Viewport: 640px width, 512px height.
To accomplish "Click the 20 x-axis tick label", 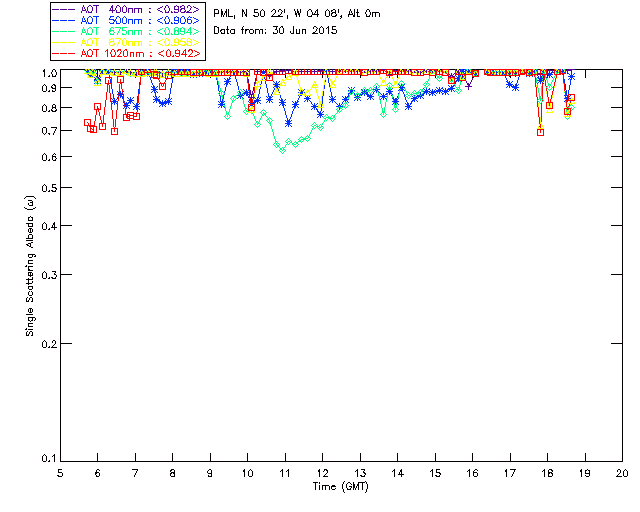I will 622,473.
